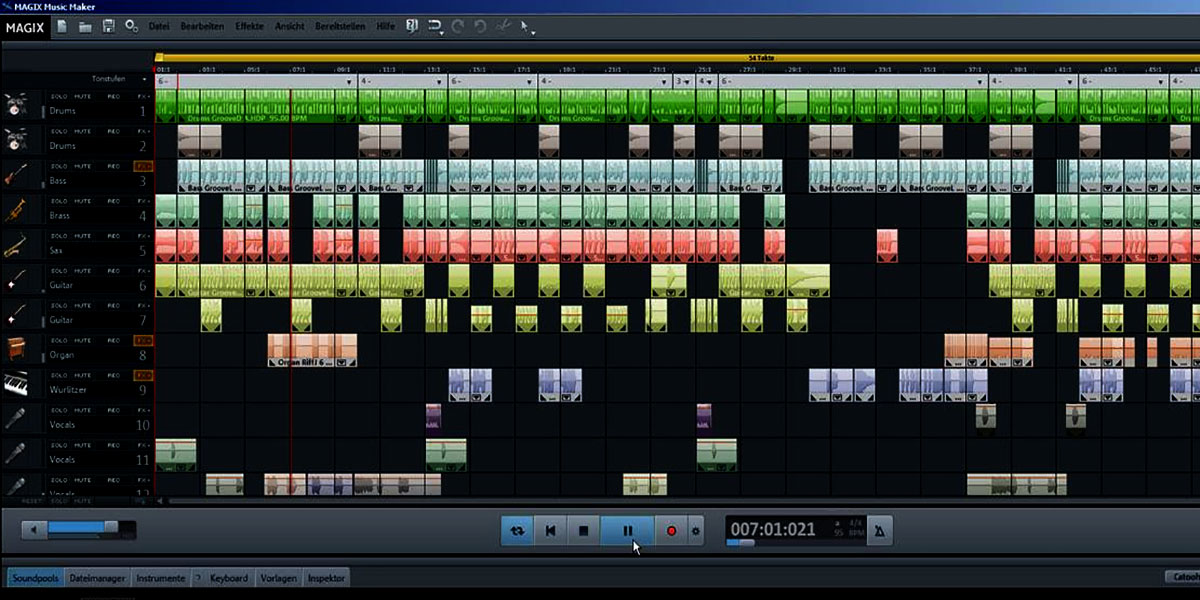
Task: Open FX menu of the Sax track
Action: 143,236
